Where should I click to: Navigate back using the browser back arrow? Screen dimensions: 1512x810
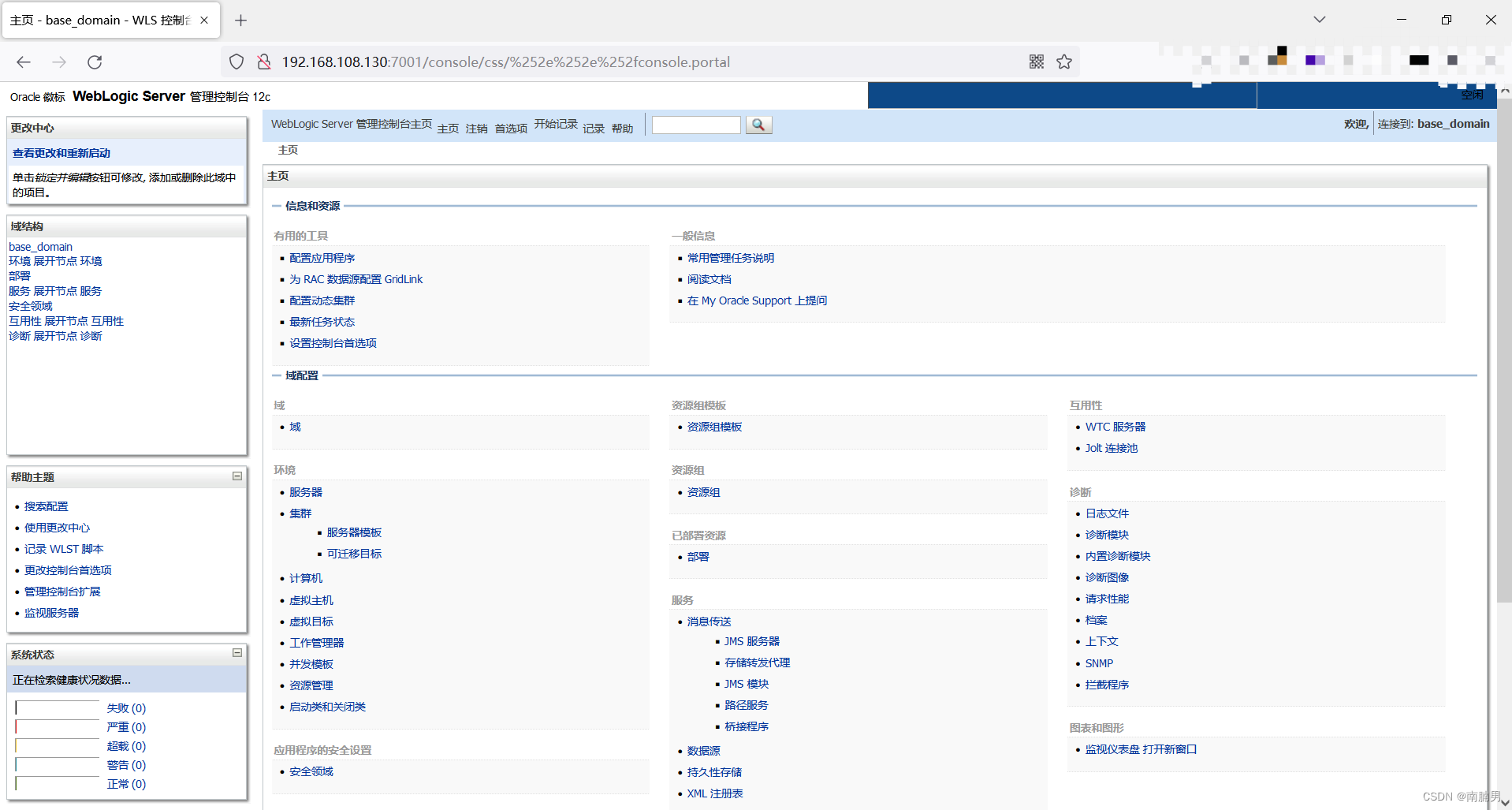[23, 62]
